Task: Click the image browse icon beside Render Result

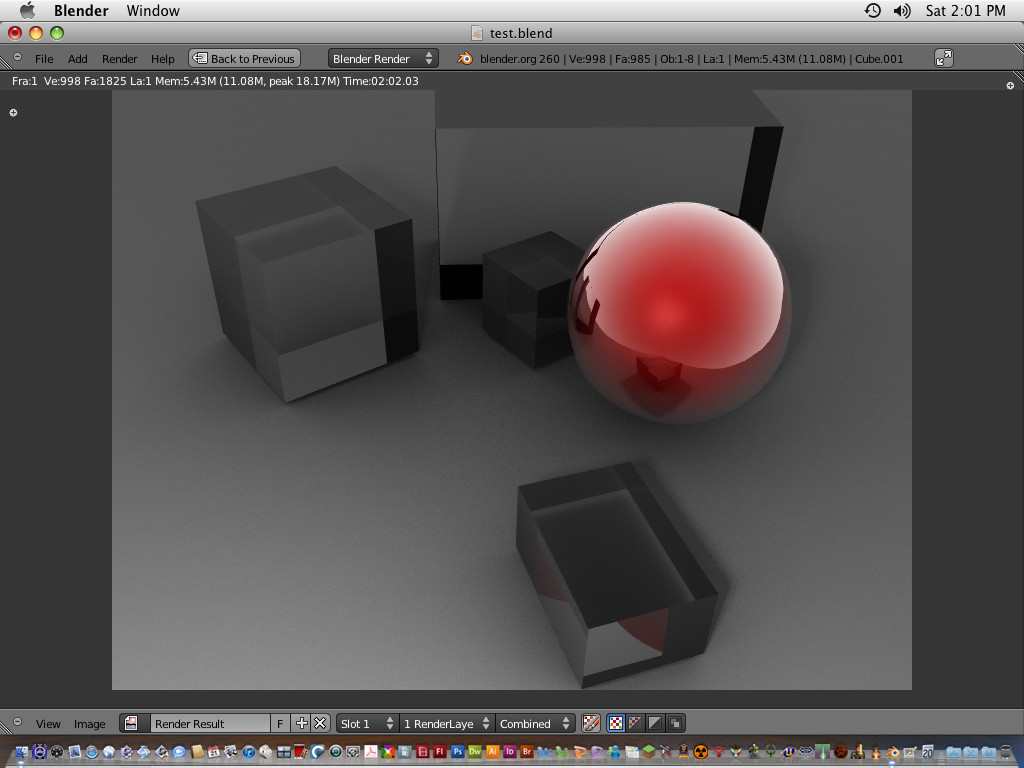Action: (x=131, y=724)
